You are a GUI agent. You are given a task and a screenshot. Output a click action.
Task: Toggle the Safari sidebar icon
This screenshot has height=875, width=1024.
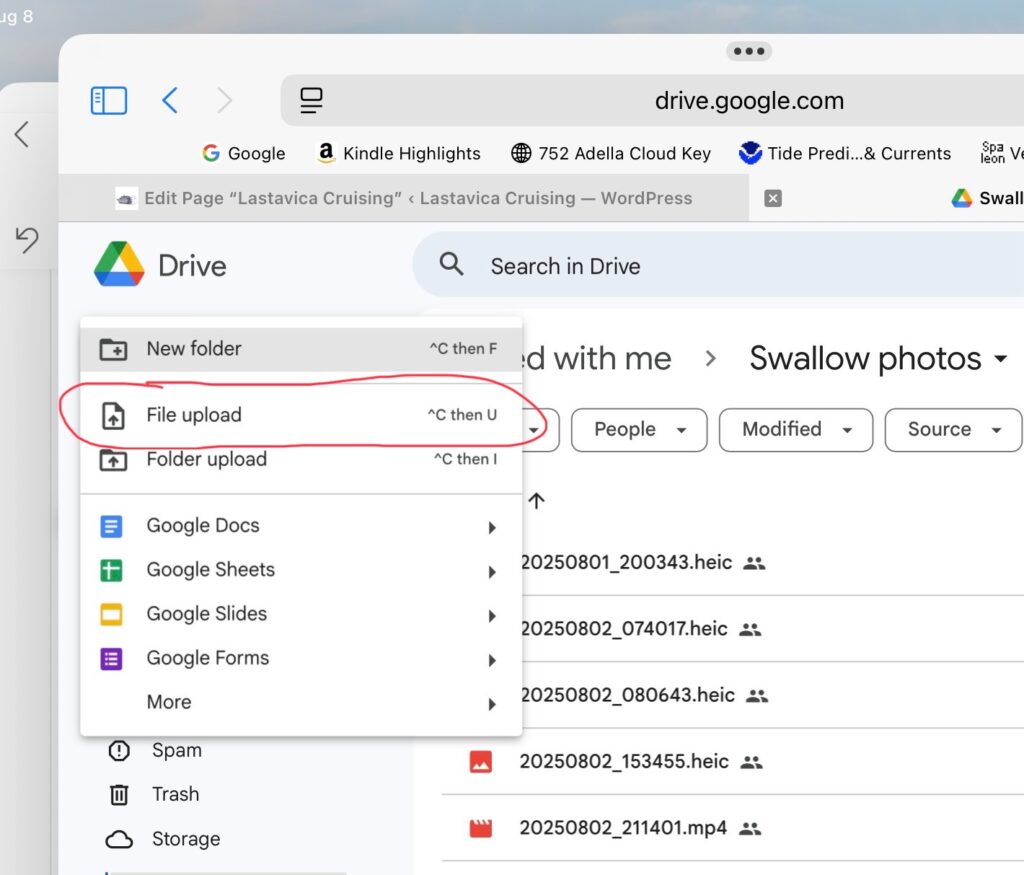[108, 101]
